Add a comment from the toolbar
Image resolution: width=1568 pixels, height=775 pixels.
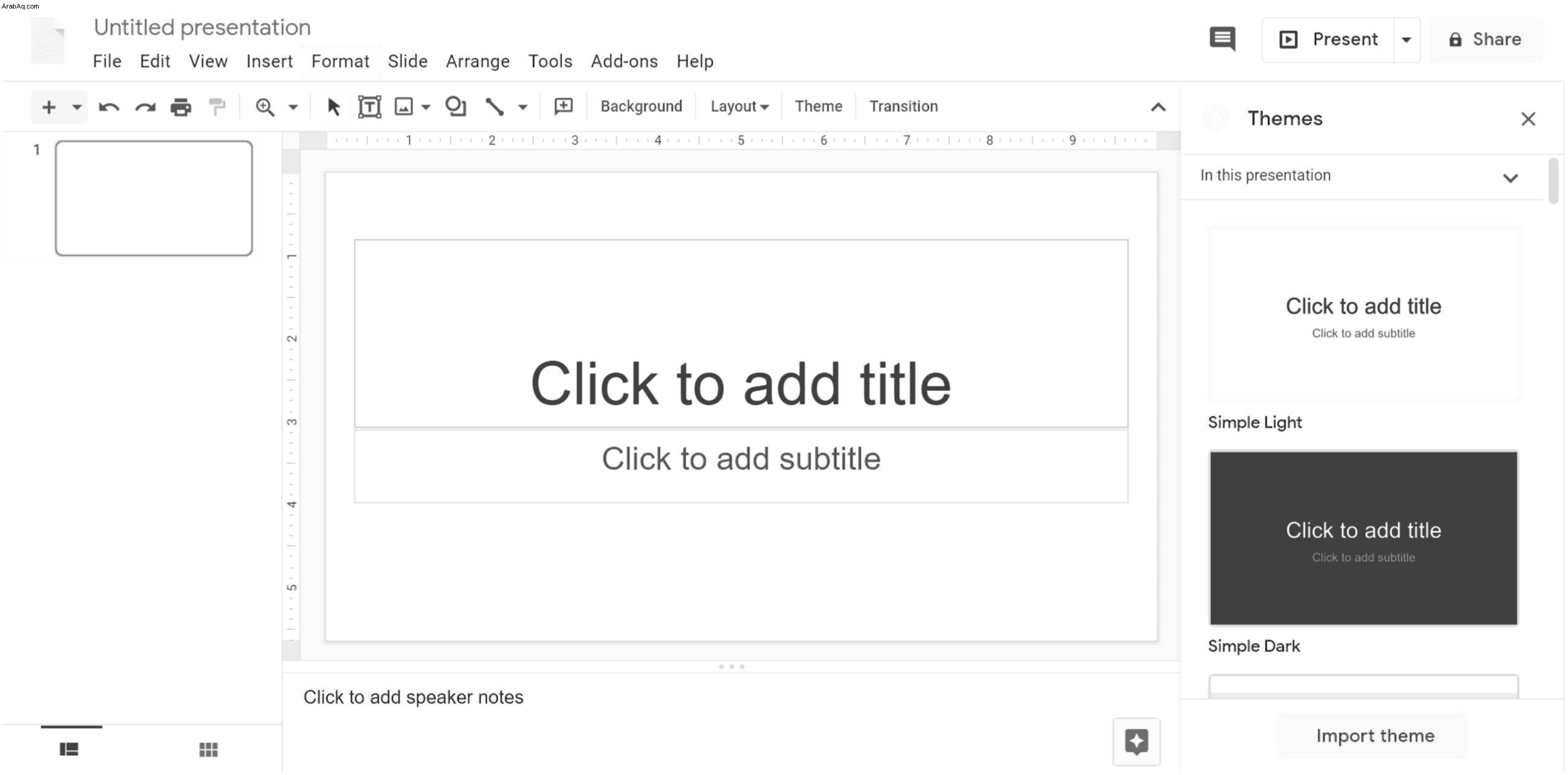pos(563,107)
